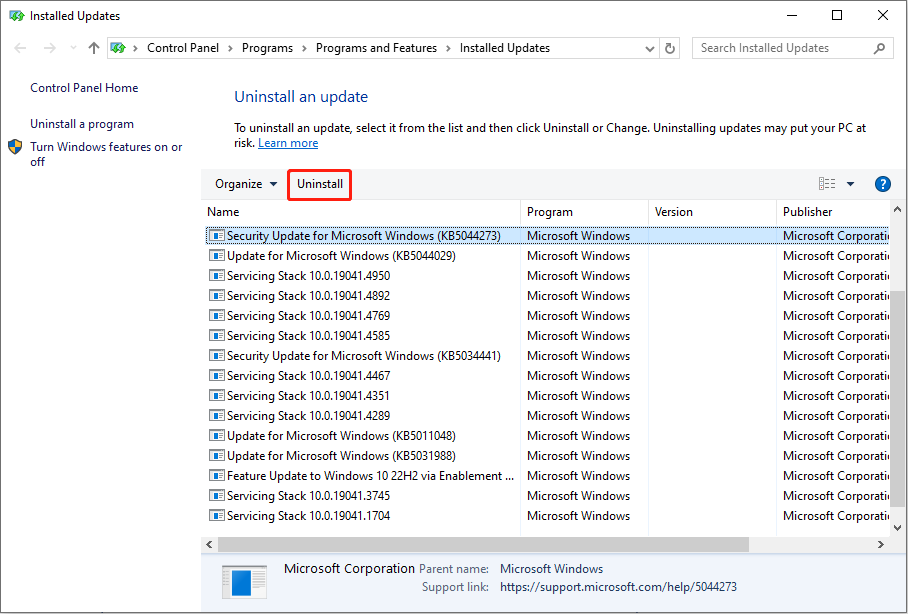The image size is (908, 614).
Task: Click the details pane update thumbnail
Action: [244, 582]
